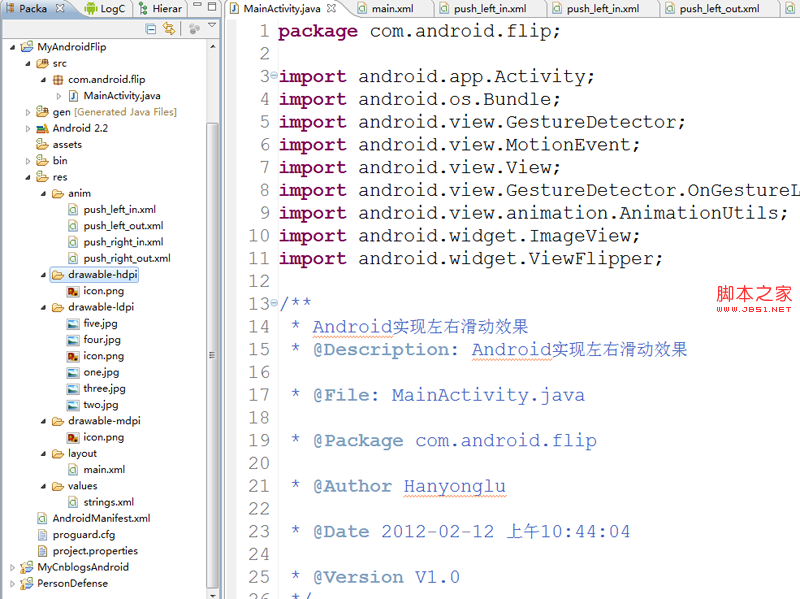Click Package Explorer vertical scrollbar thumb
The image size is (800, 599).
point(212,355)
